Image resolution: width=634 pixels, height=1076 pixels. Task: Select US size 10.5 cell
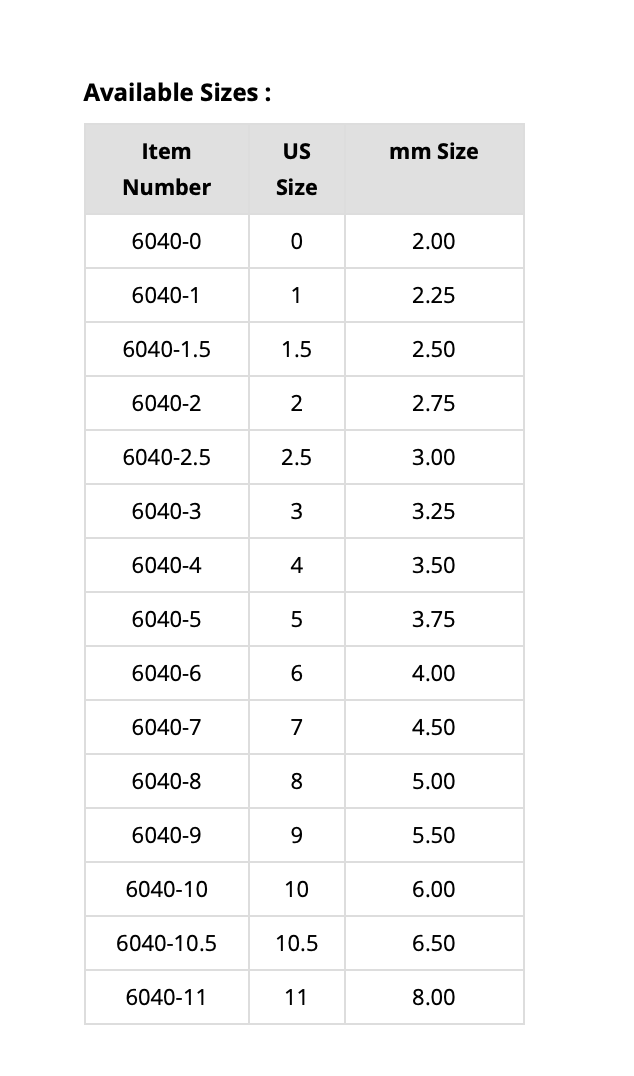(x=296, y=943)
